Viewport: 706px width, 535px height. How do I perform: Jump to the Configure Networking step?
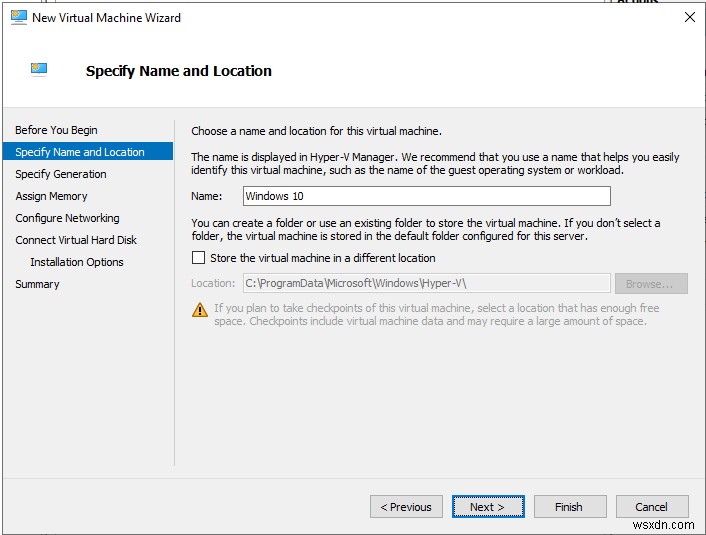pyautogui.click(x=67, y=218)
